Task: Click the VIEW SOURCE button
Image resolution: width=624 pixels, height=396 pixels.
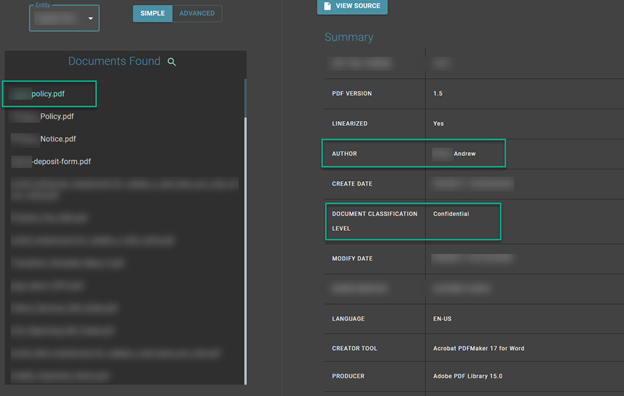Action: click(x=352, y=6)
